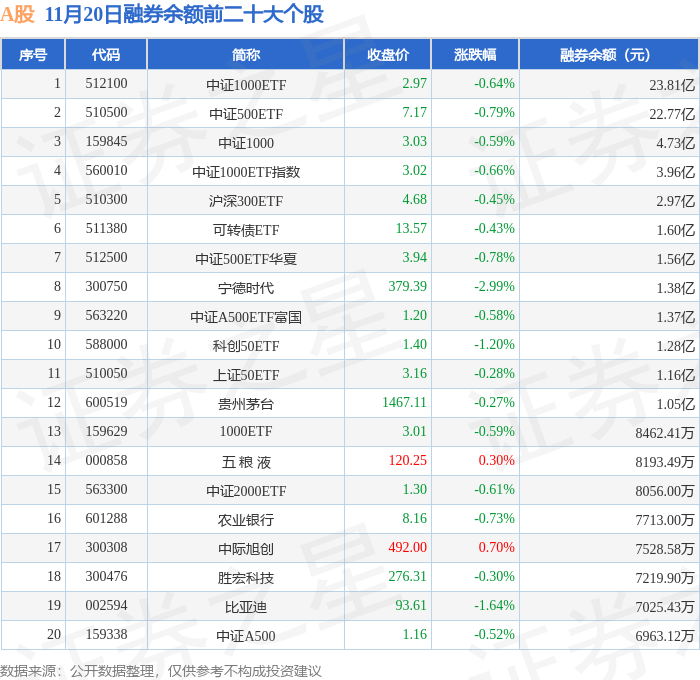Click the 涨跌幅 column header
700x680 pixels.
pyautogui.click(x=475, y=54)
